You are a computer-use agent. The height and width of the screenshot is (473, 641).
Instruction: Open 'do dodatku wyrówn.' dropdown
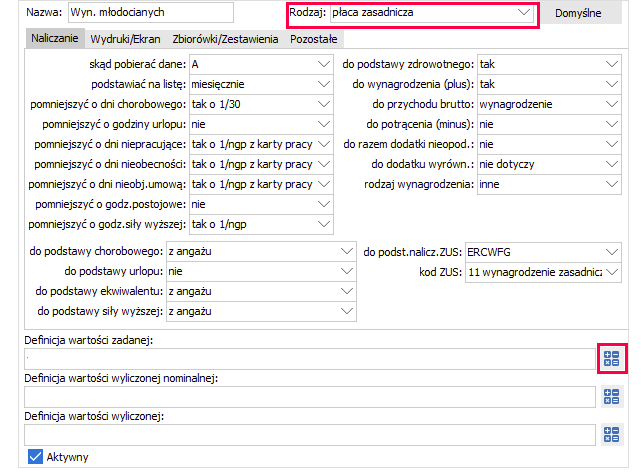[x=549, y=164]
